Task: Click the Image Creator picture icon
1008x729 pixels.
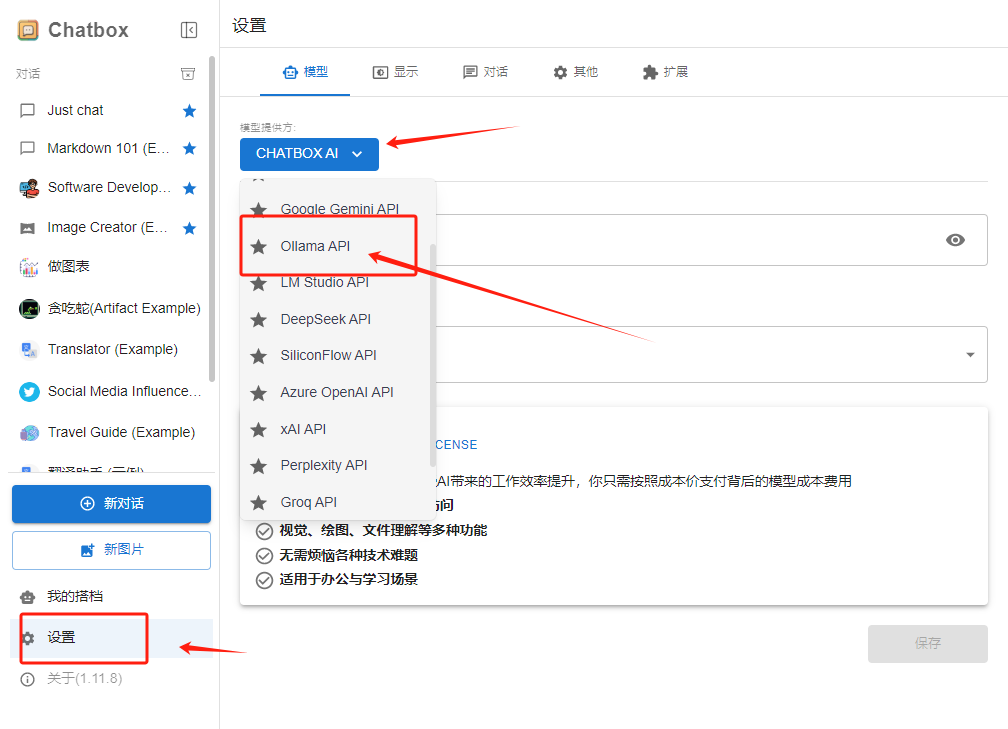Action: [x=28, y=228]
